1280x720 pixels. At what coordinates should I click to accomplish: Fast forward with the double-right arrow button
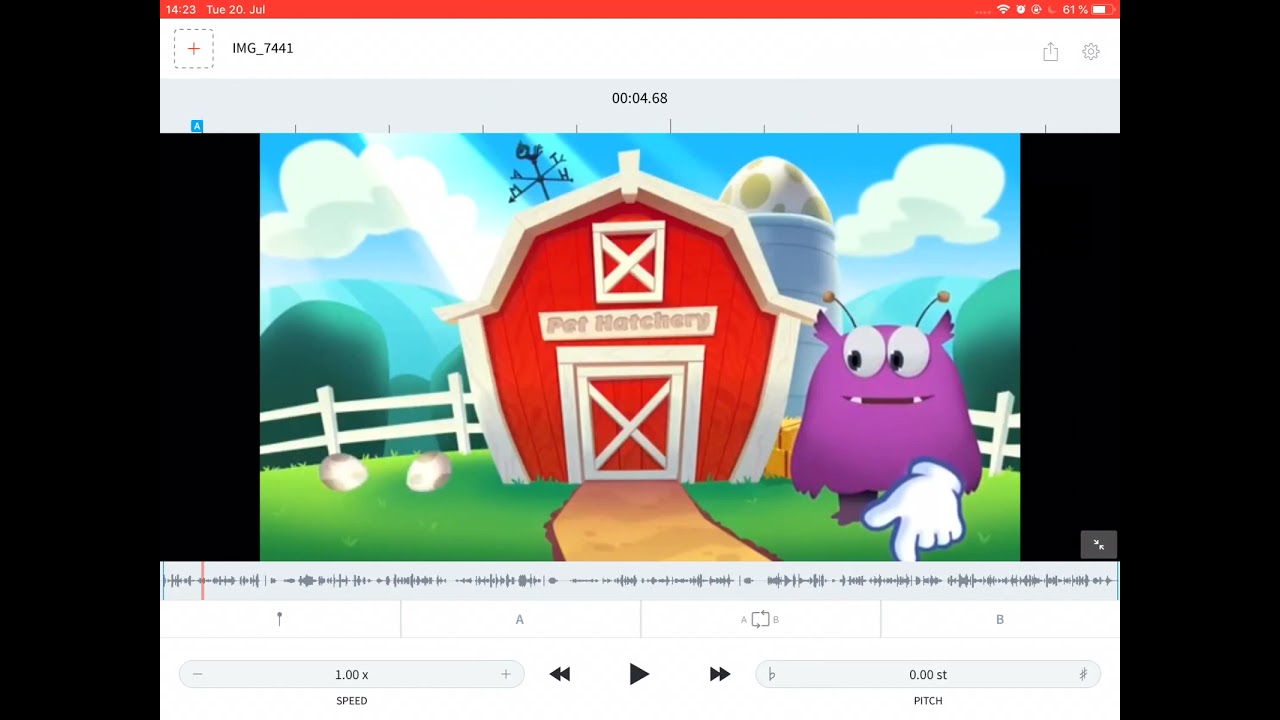720,675
